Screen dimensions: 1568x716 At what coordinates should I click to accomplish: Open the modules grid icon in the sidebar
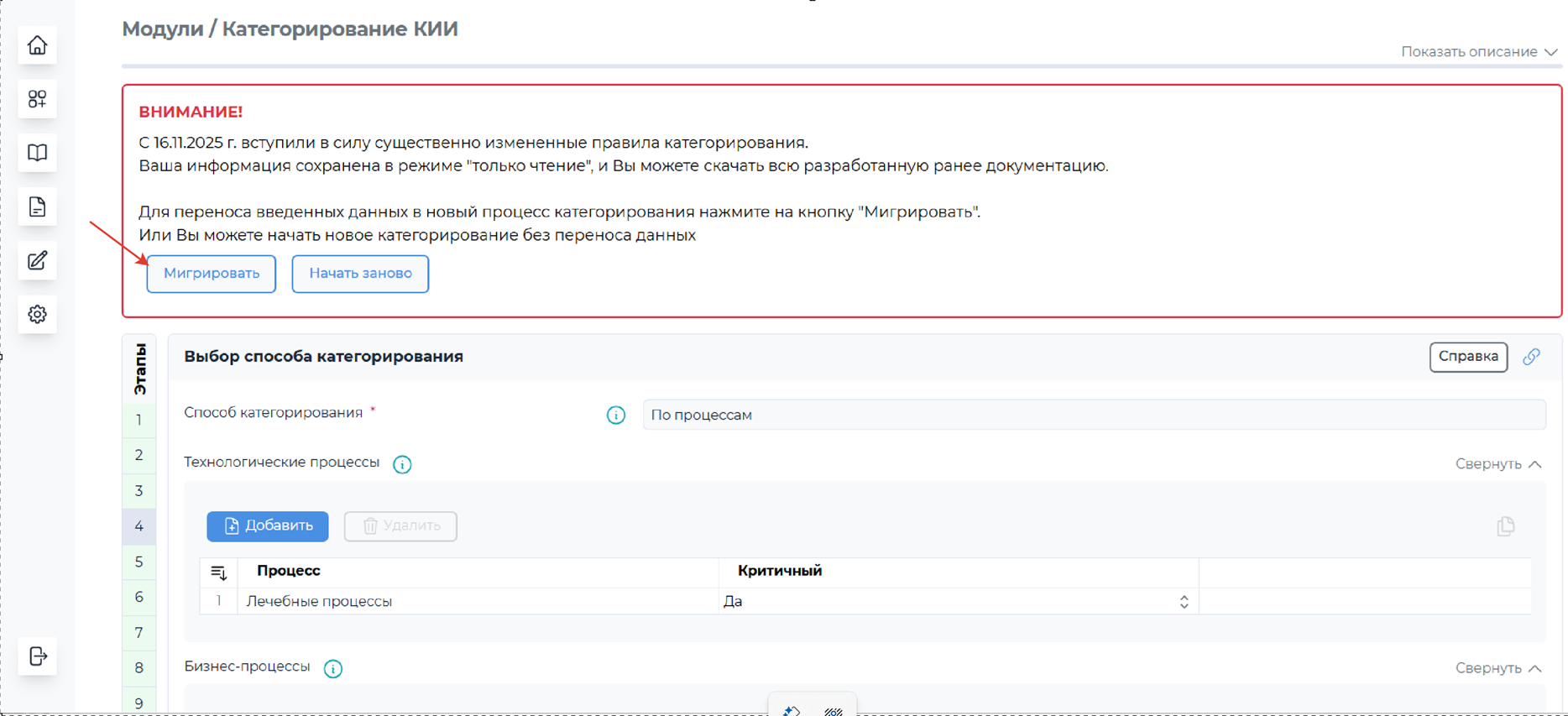coord(38,99)
